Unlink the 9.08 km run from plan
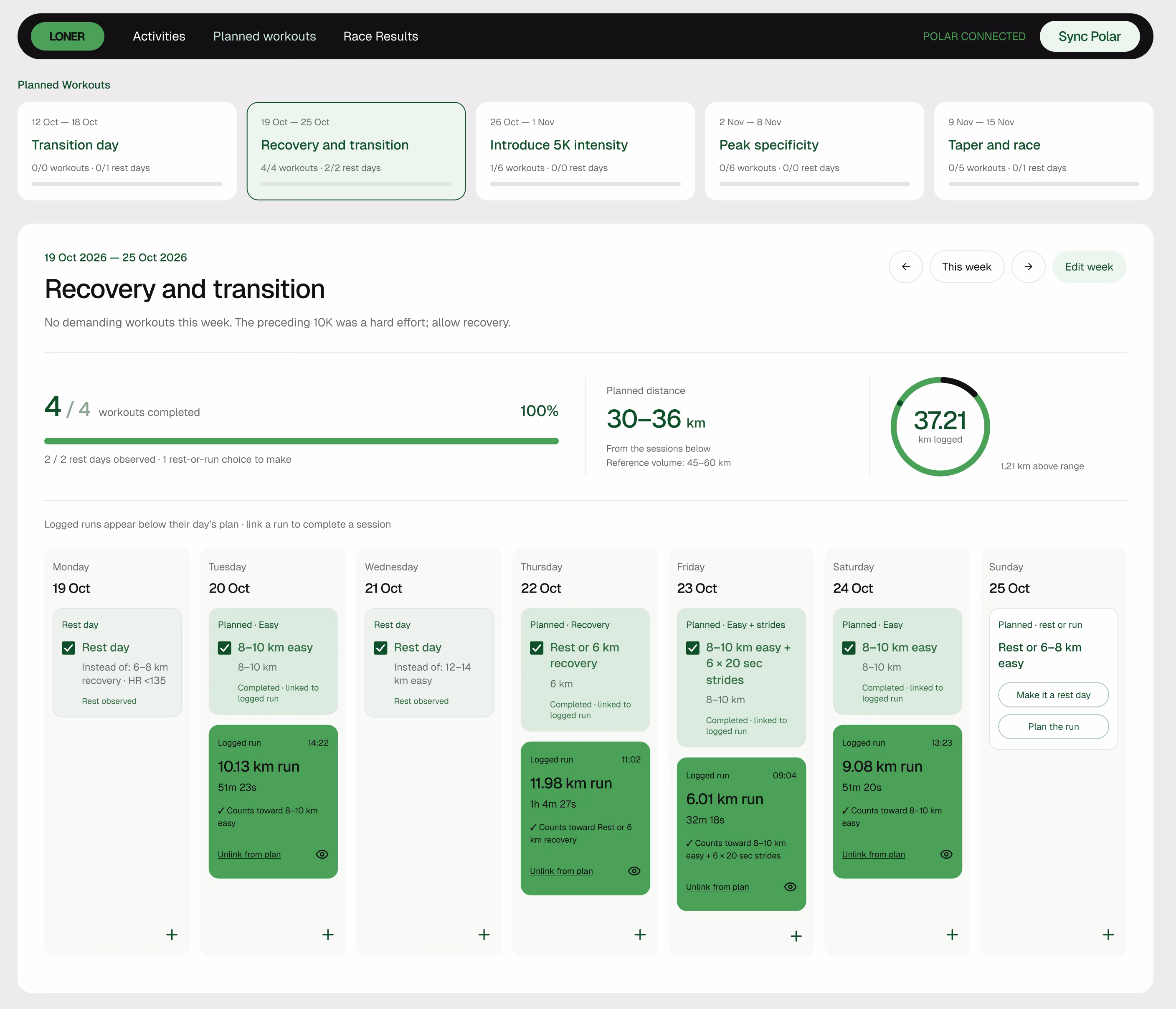 pos(874,854)
